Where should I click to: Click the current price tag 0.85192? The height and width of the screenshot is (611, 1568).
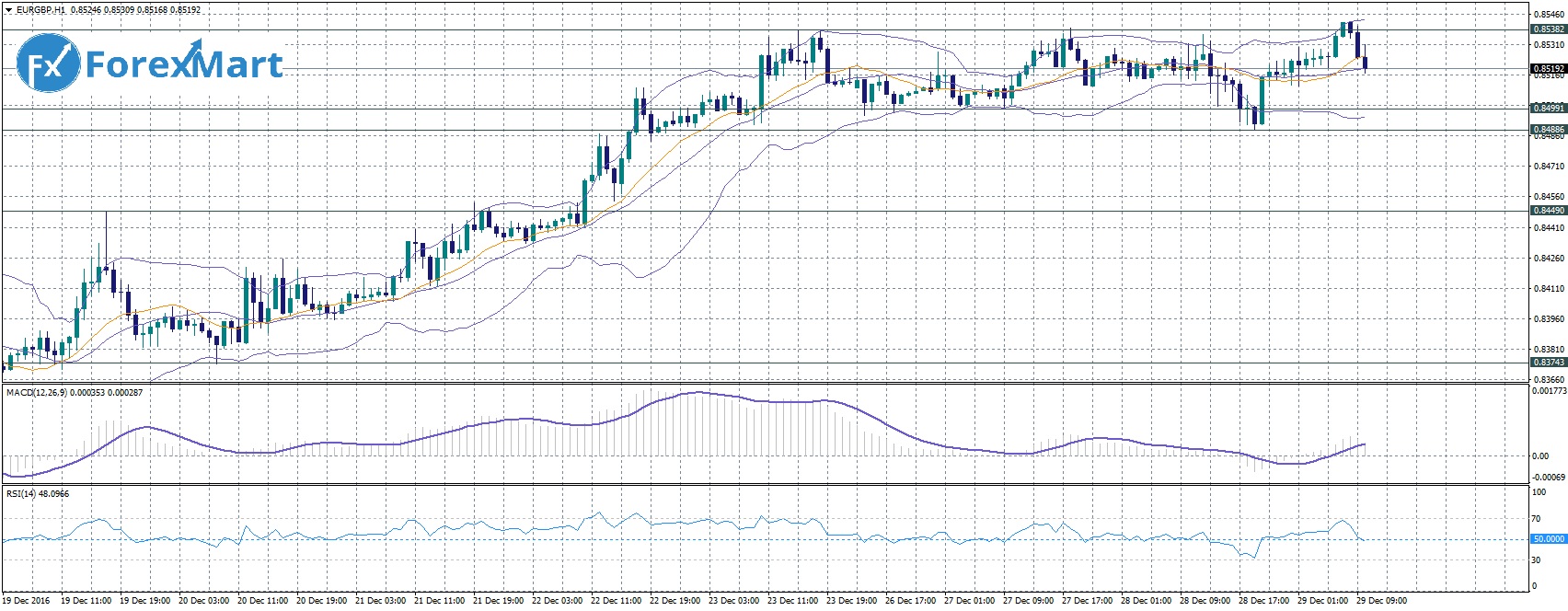coord(1549,68)
